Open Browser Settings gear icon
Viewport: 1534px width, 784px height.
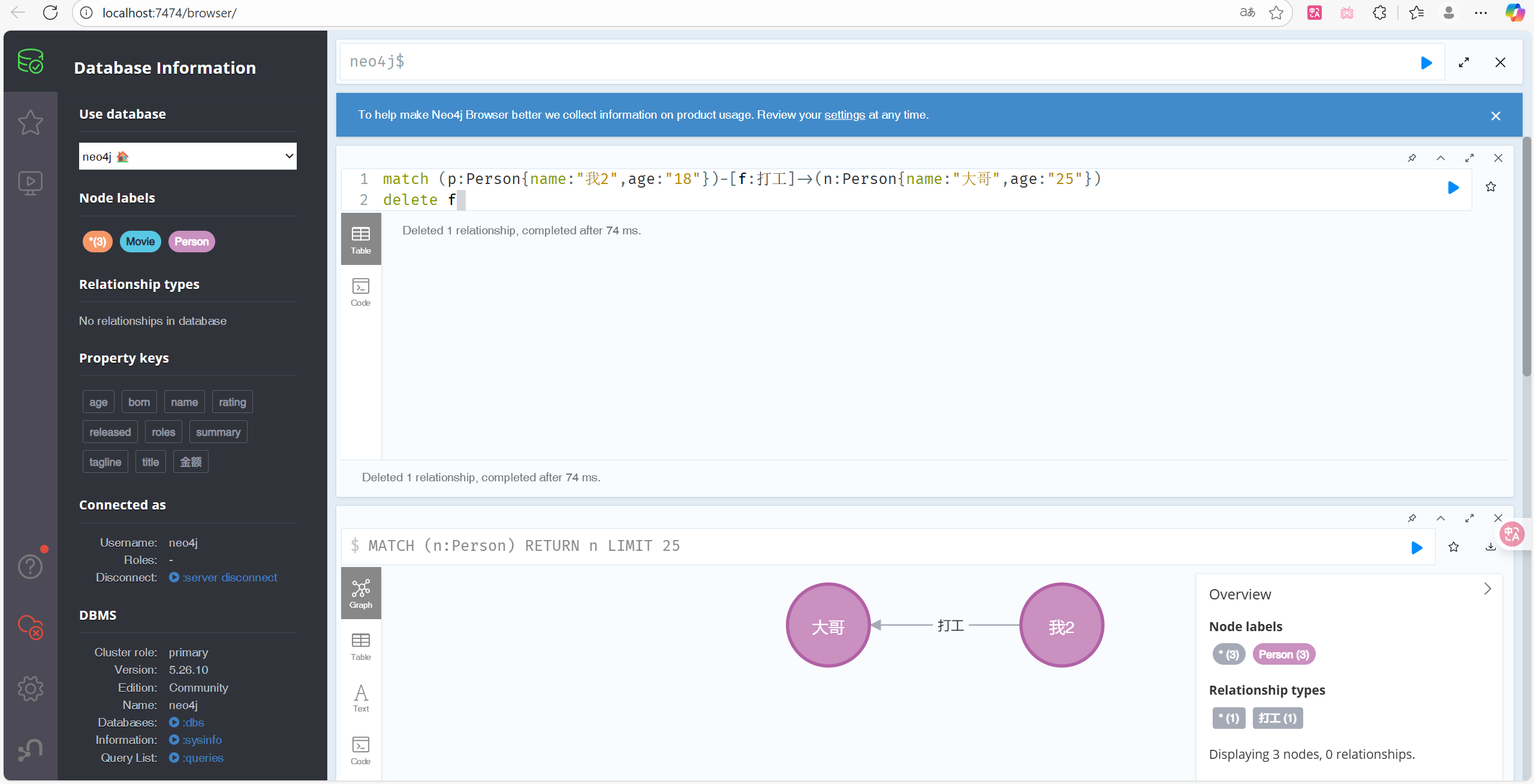[30, 688]
